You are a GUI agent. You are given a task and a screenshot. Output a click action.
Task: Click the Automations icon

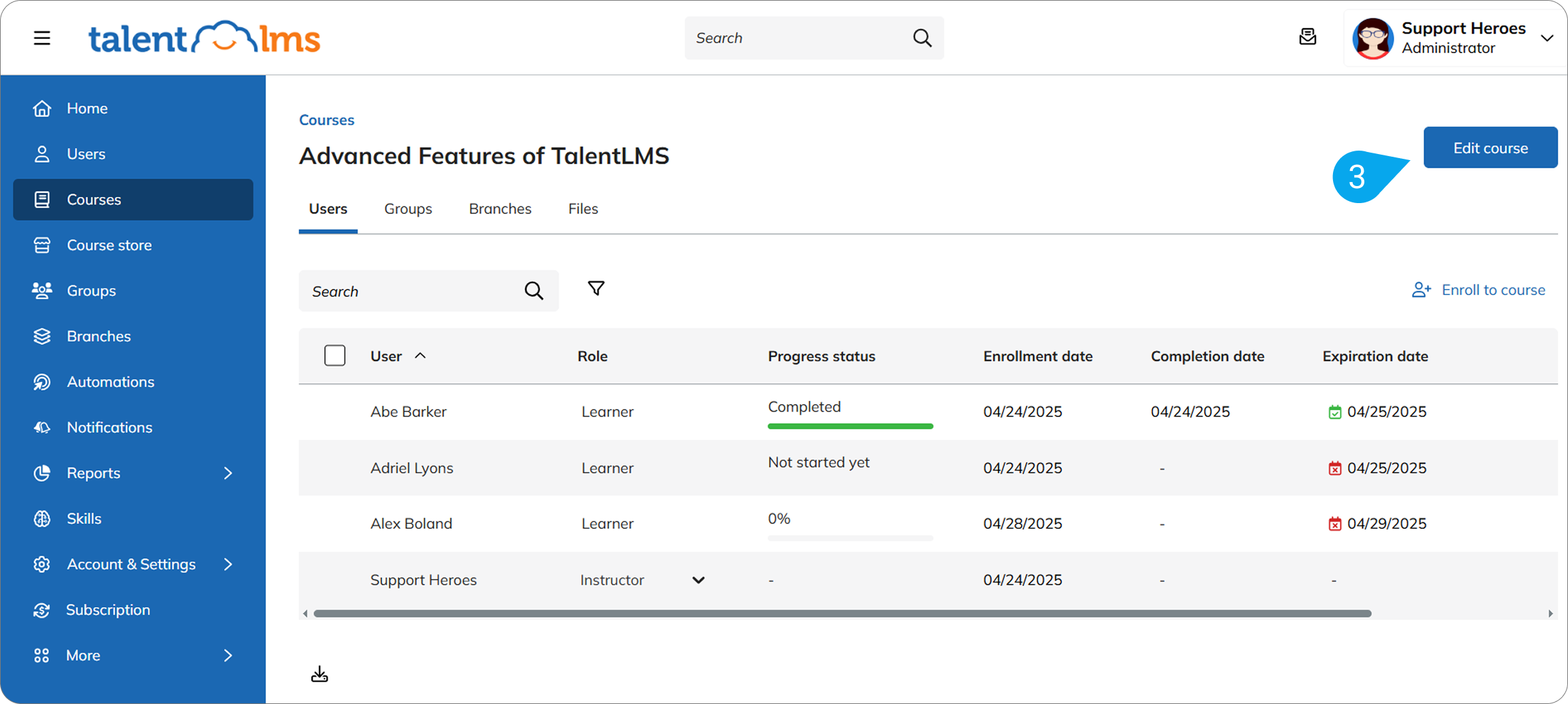[x=42, y=382]
